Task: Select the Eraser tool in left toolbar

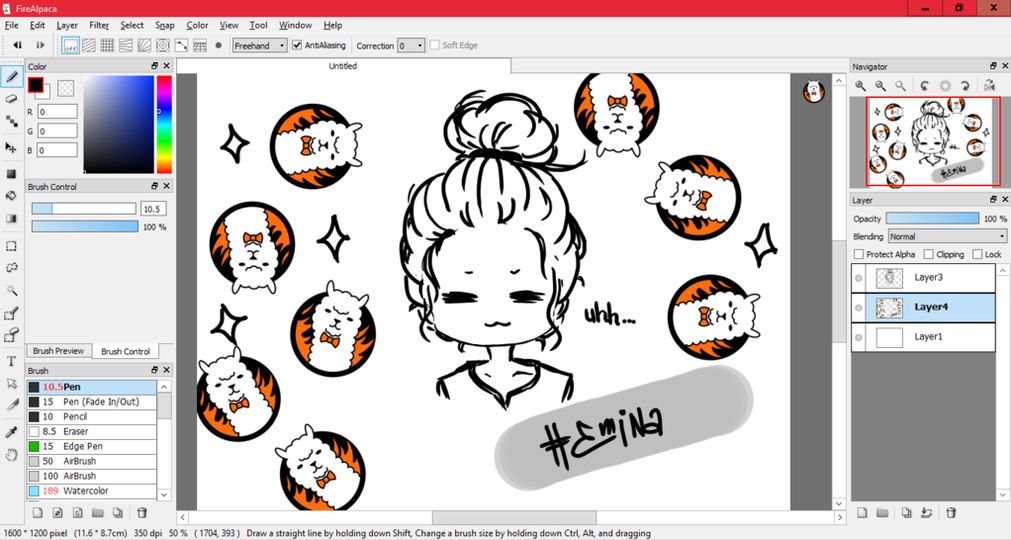Action: pos(12,99)
